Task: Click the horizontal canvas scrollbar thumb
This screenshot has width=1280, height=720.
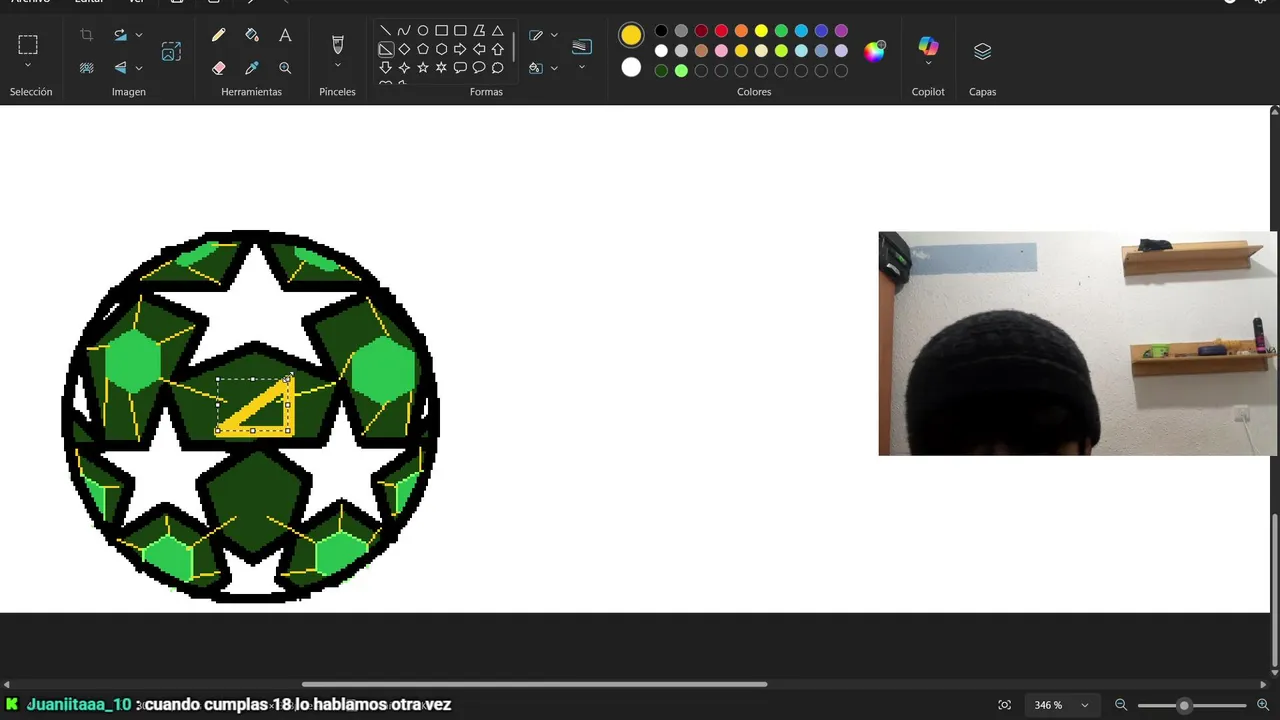Action: 534,684
